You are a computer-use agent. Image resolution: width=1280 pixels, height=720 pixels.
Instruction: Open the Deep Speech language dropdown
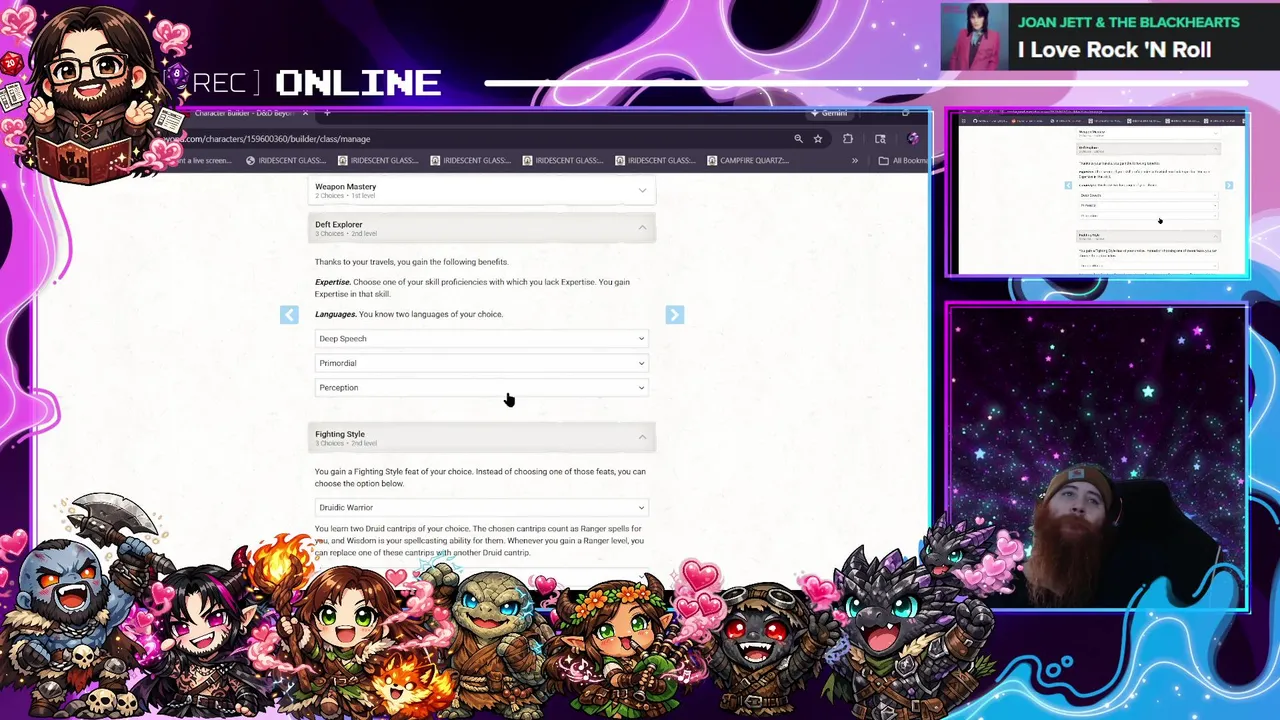coord(482,339)
